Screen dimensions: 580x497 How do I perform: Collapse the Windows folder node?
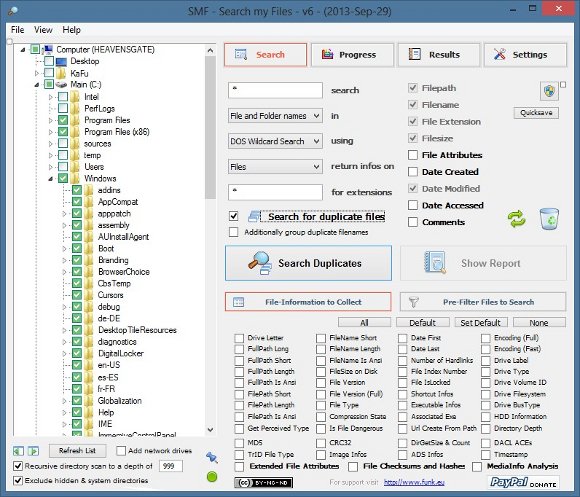pos(50,179)
